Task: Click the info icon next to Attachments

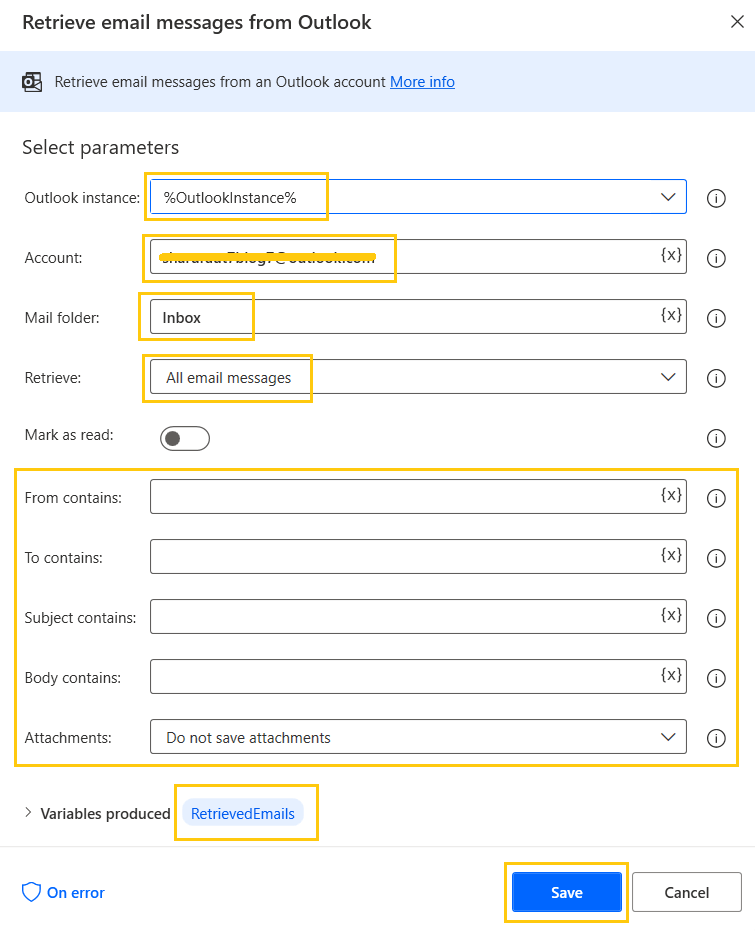Action: point(716,738)
